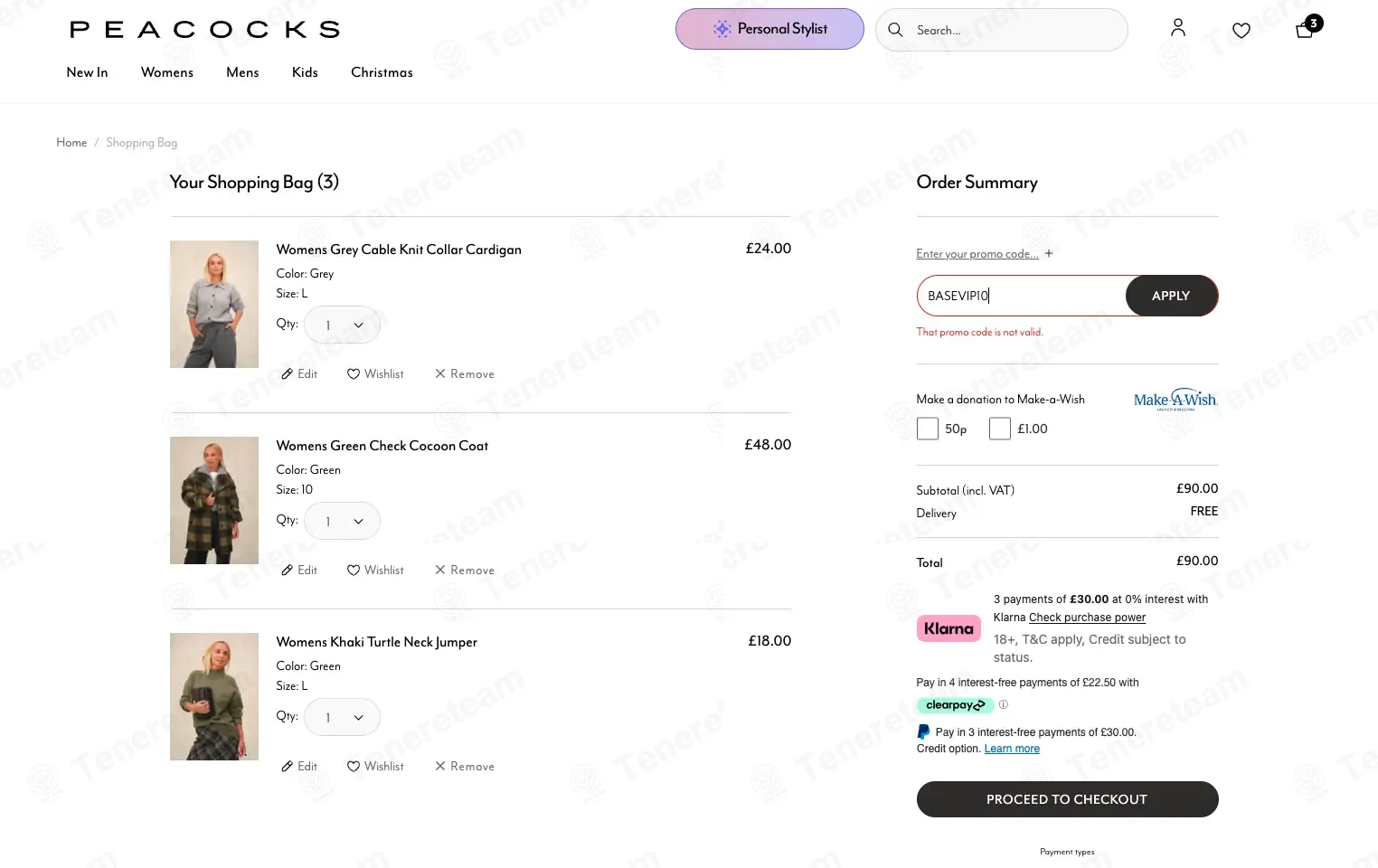
Task: Click the pencil Edit icon for Green Cocoon Coat
Action: pos(288,570)
